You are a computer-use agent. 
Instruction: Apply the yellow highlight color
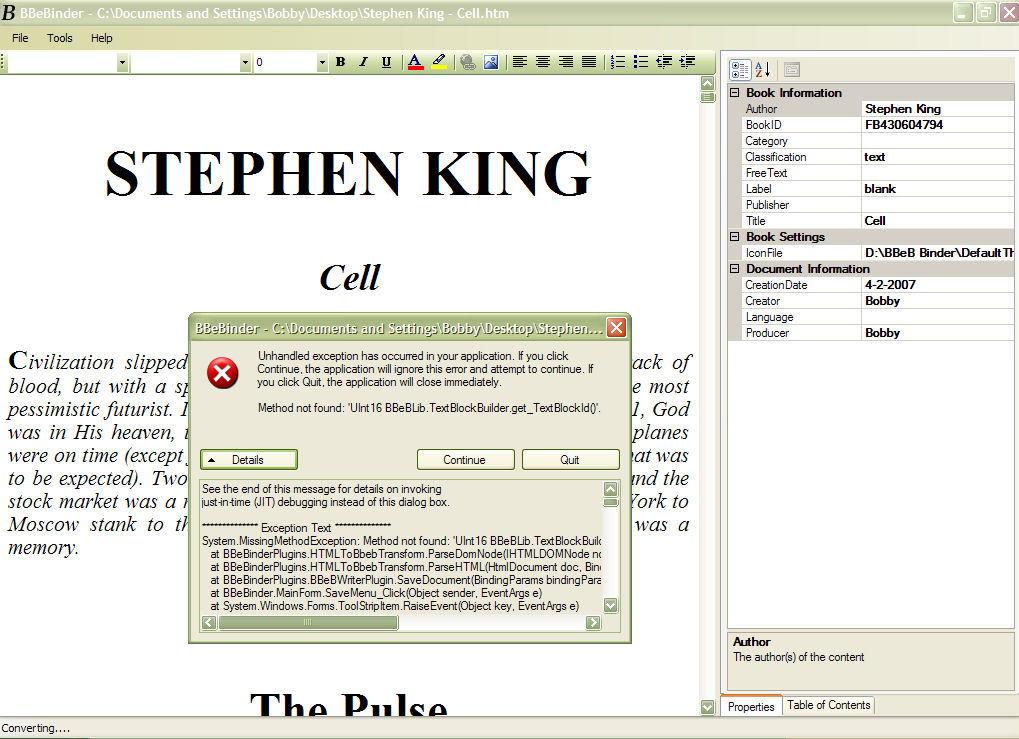pyautogui.click(x=439, y=62)
